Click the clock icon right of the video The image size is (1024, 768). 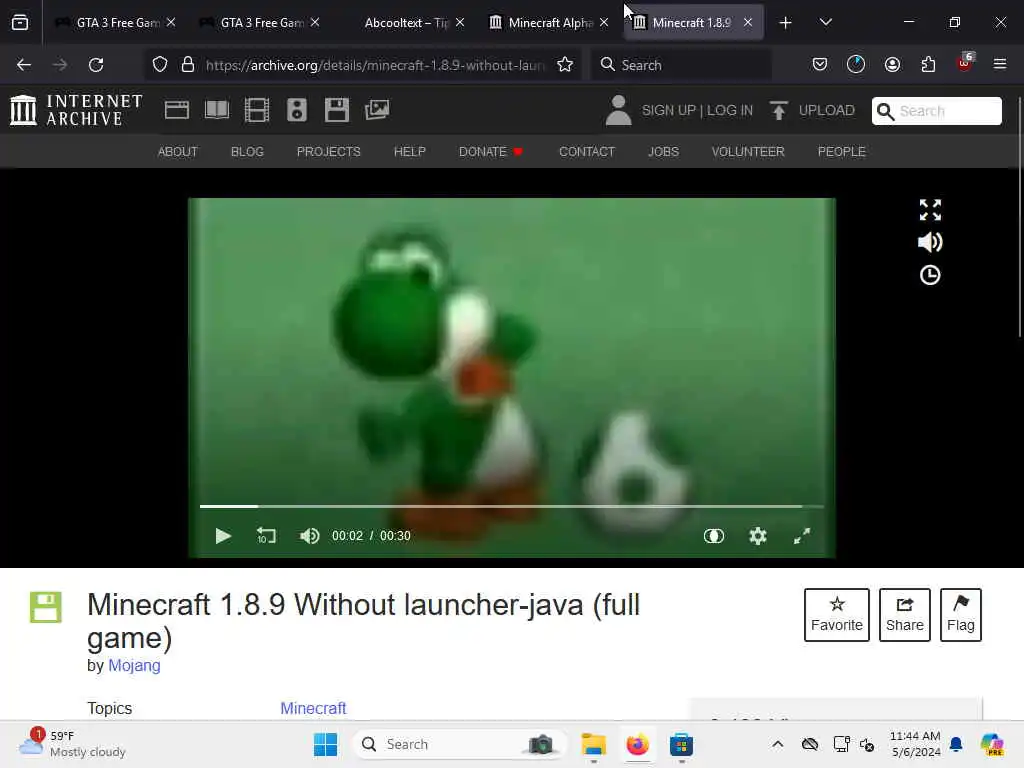pyautogui.click(x=930, y=275)
